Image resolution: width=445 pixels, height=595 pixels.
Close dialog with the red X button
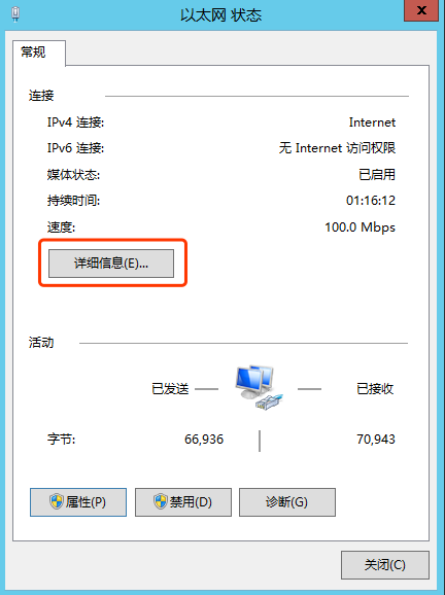421,11
